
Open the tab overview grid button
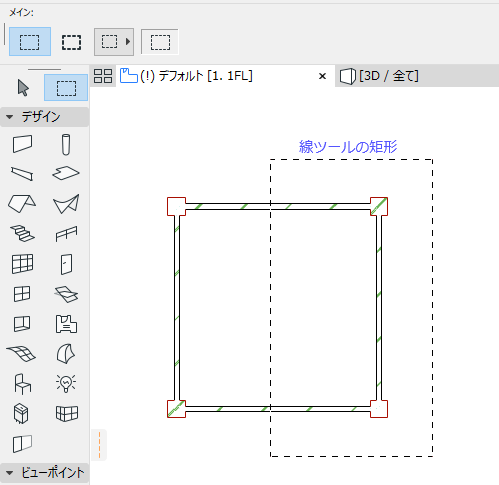pos(103,76)
